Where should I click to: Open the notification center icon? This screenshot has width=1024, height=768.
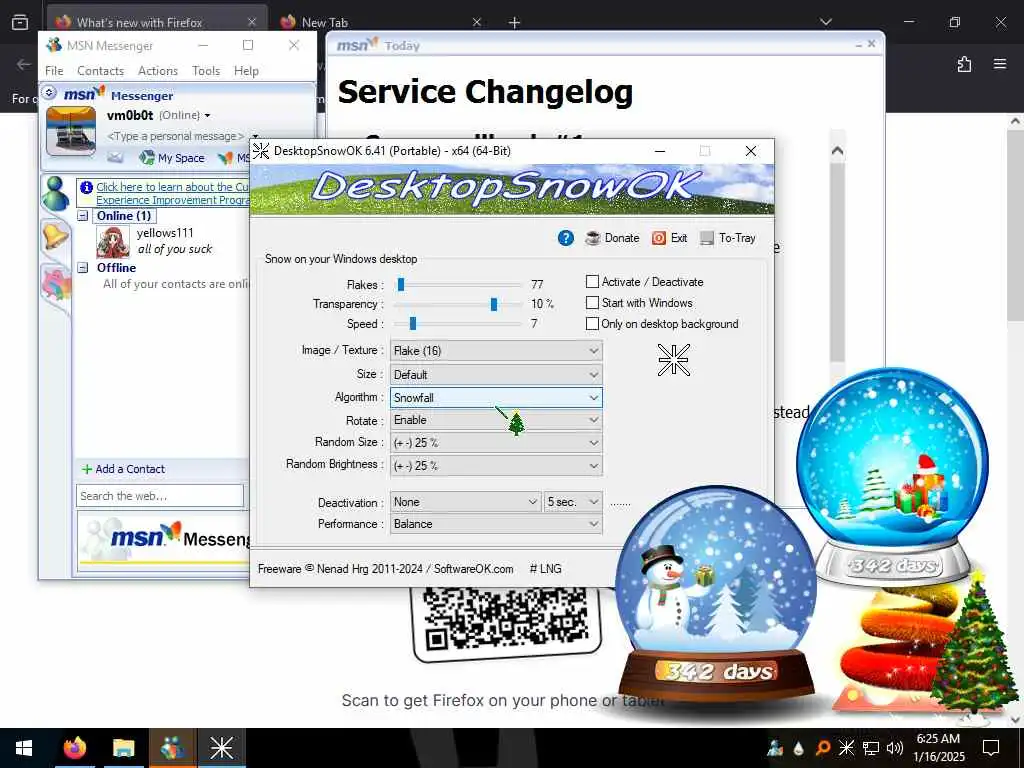pos(991,747)
